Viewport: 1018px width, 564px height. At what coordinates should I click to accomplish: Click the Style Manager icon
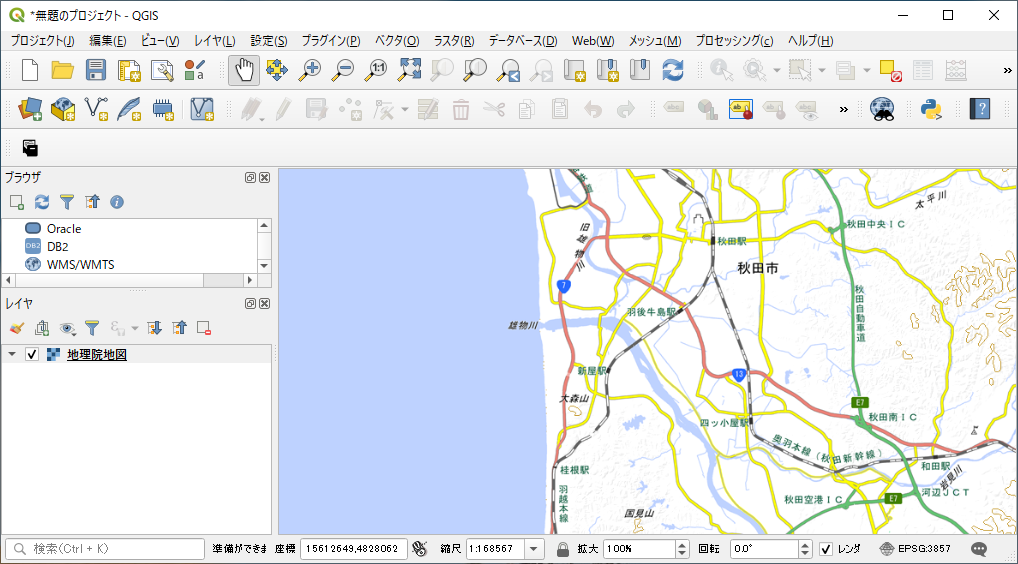point(194,70)
